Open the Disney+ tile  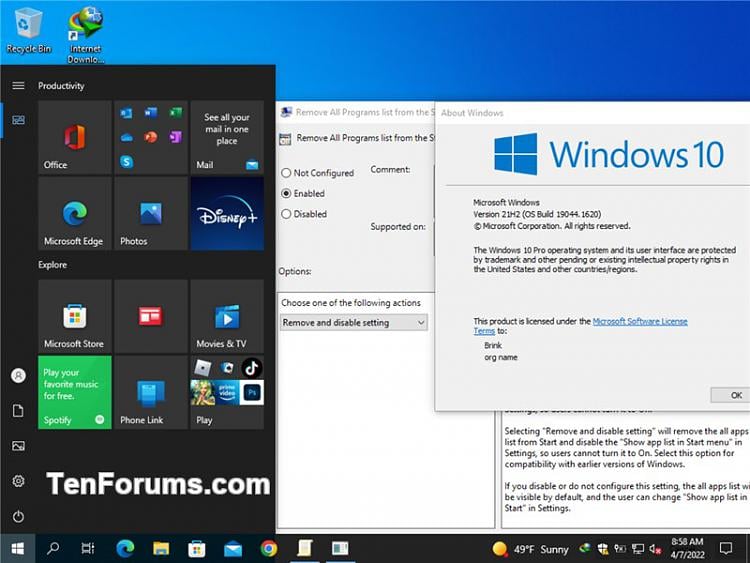tap(227, 213)
